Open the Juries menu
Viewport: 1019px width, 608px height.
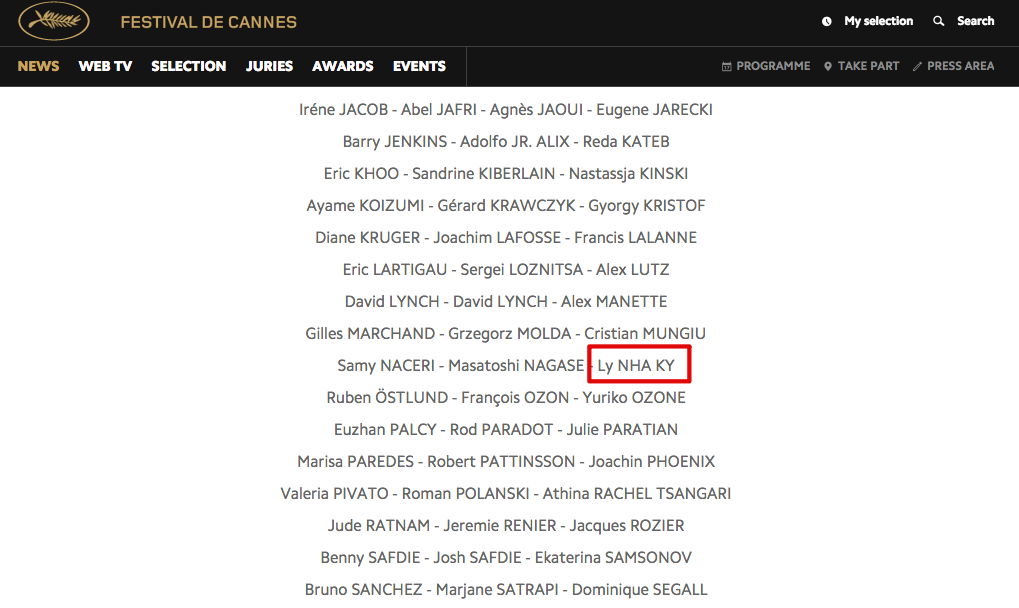pyautogui.click(x=269, y=66)
